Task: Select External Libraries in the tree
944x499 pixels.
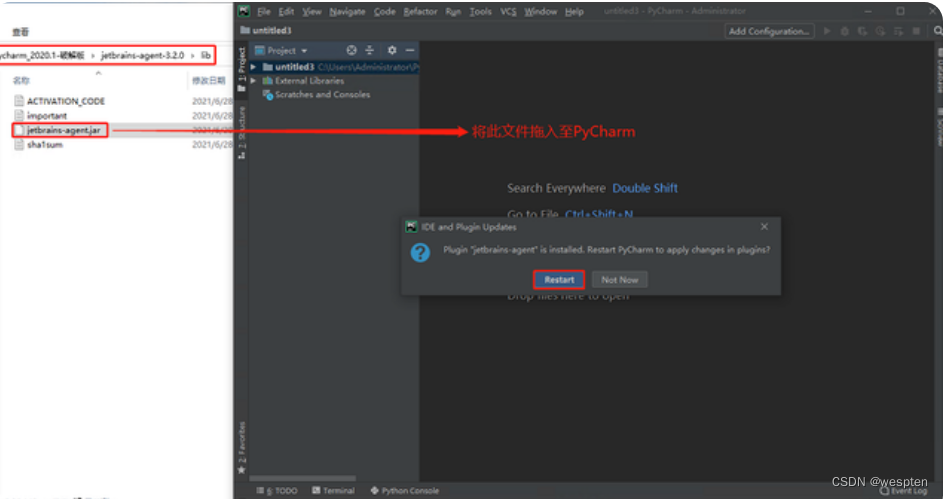Action: pyautogui.click(x=309, y=81)
